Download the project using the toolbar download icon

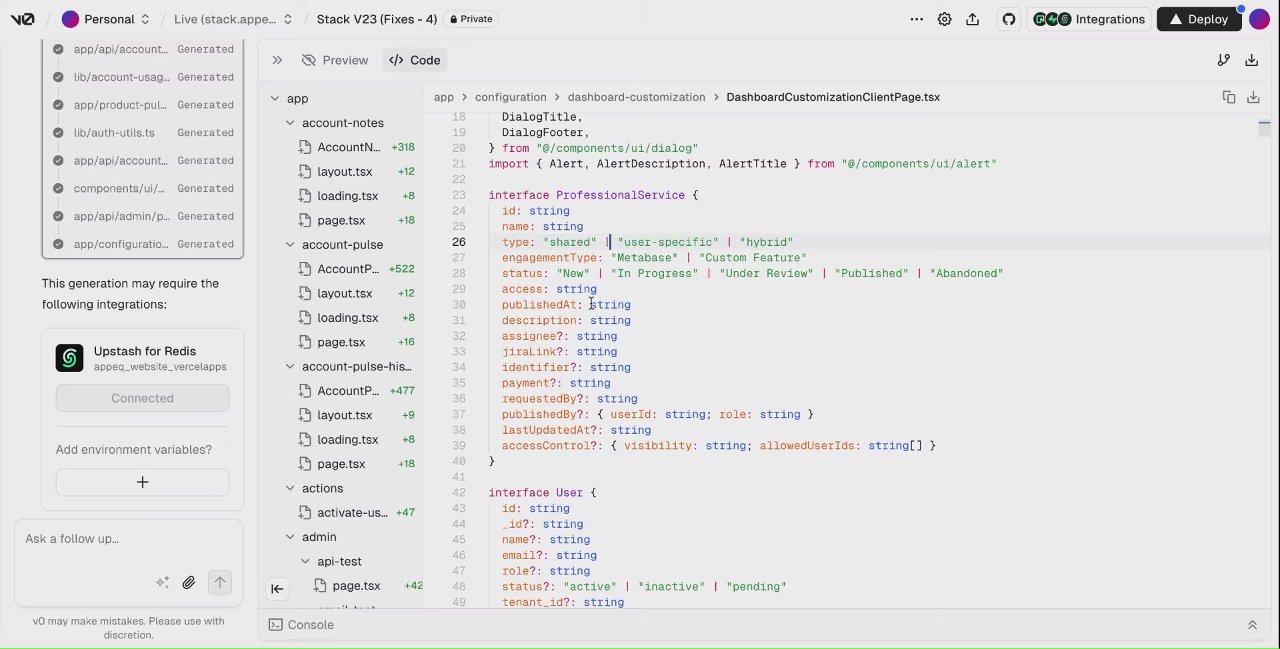click(1251, 60)
